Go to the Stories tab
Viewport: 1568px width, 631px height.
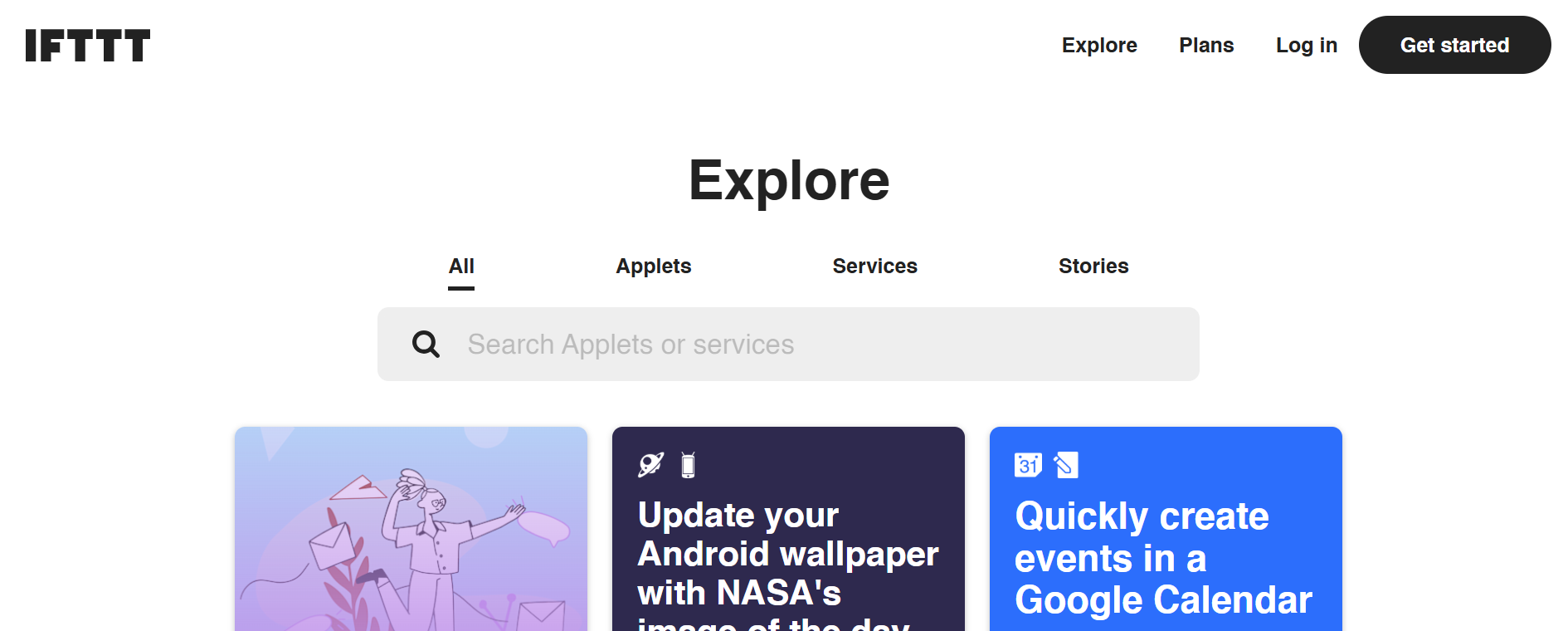[x=1093, y=267]
